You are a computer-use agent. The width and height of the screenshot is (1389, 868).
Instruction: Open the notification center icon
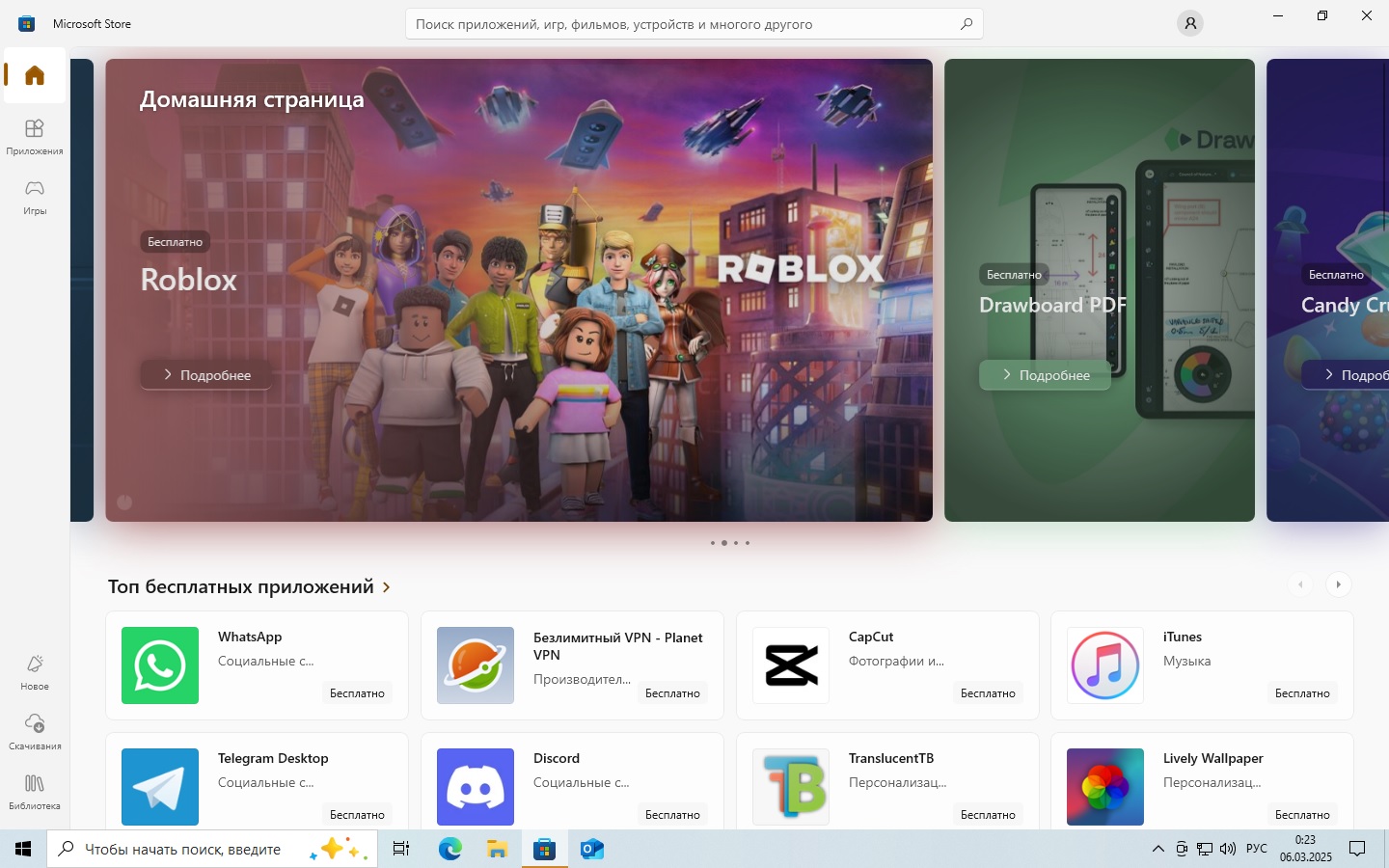click(x=1357, y=849)
